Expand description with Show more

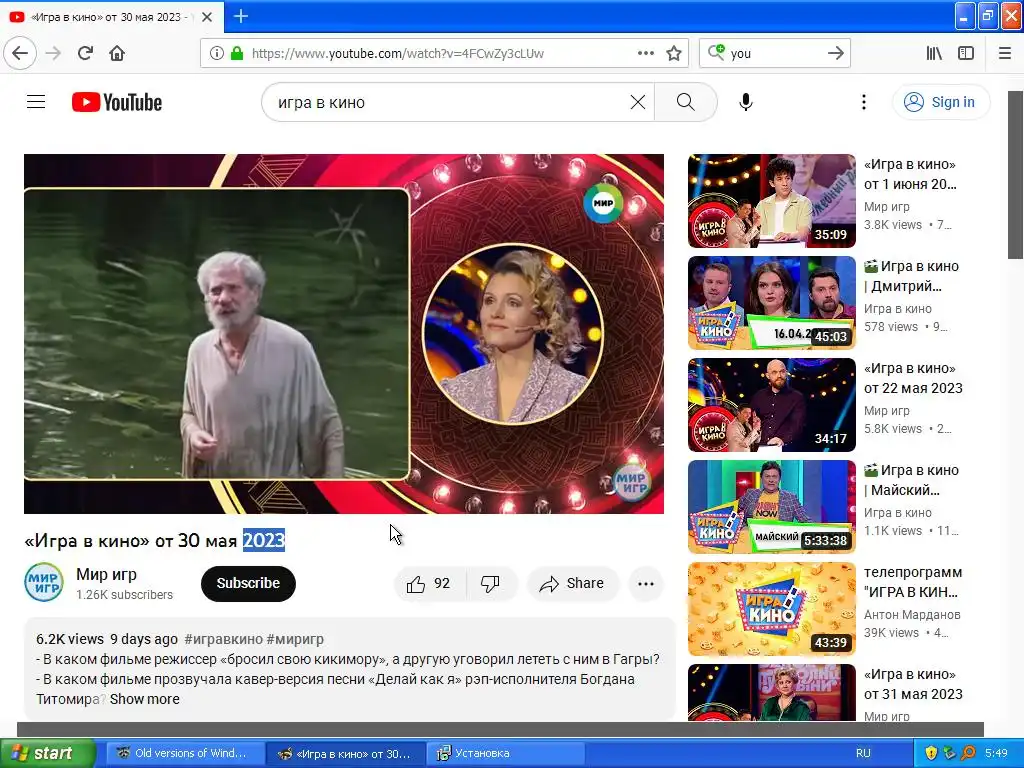[x=144, y=699]
